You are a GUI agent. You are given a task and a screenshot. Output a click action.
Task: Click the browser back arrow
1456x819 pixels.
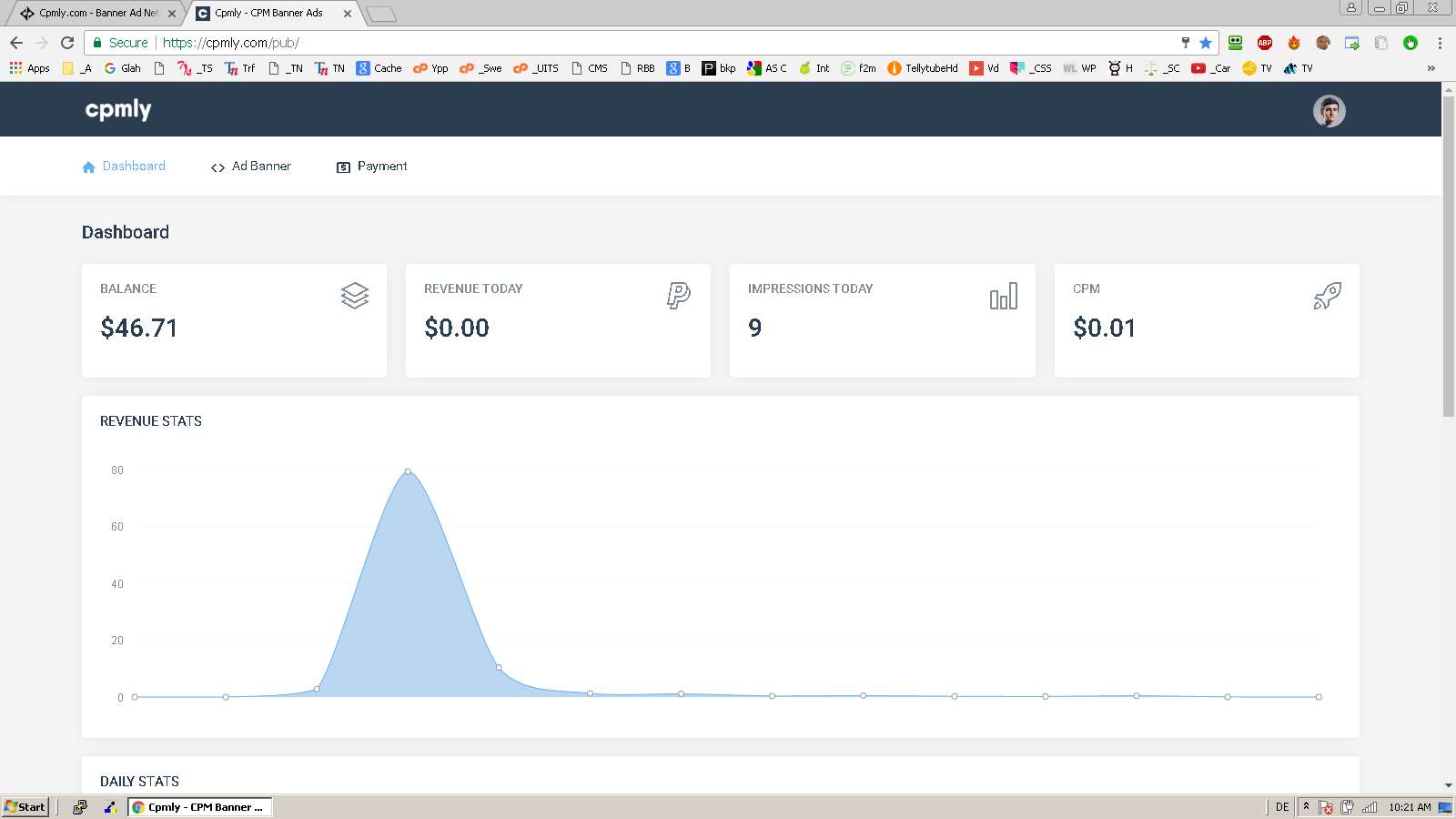coord(16,43)
